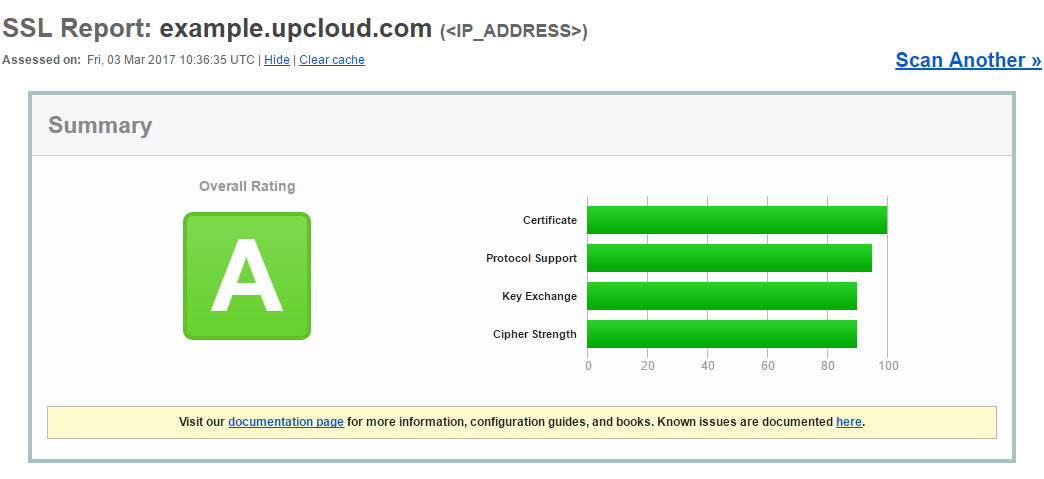Click the Key Exchange score bar
The image size is (1044, 479).
point(722,296)
